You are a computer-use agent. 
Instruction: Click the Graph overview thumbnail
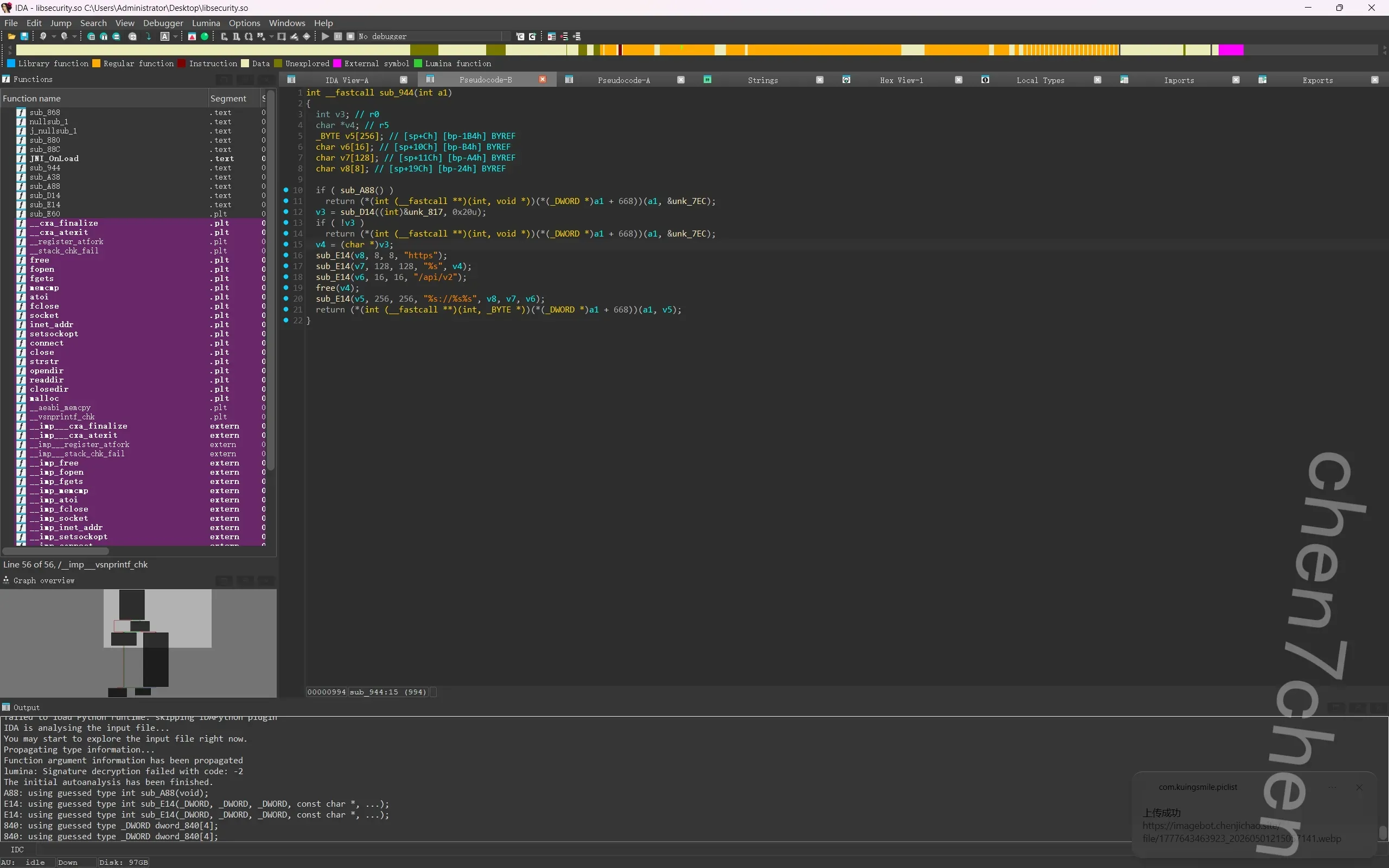[x=138, y=643]
